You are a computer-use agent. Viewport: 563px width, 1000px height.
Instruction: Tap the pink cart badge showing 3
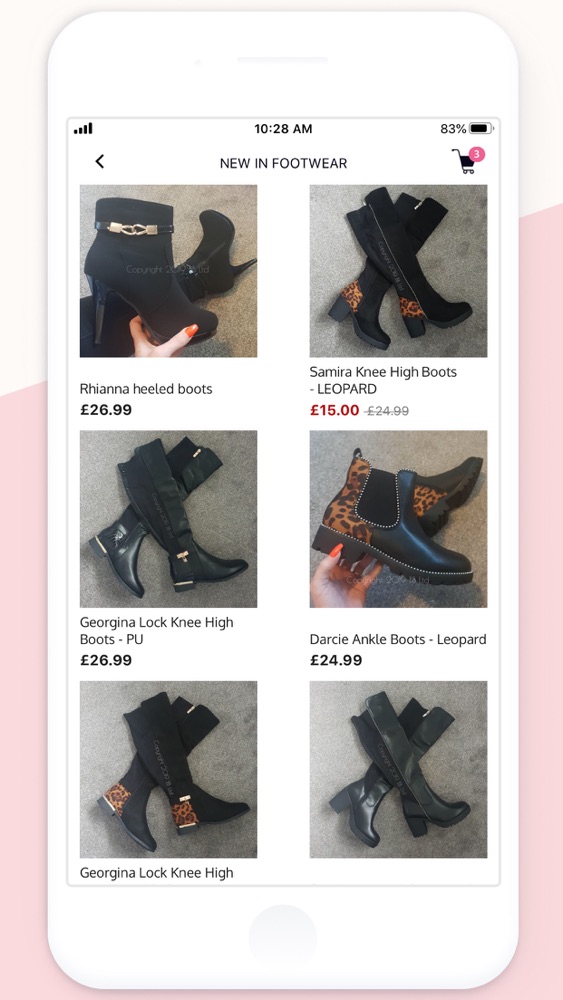[x=477, y=154]
